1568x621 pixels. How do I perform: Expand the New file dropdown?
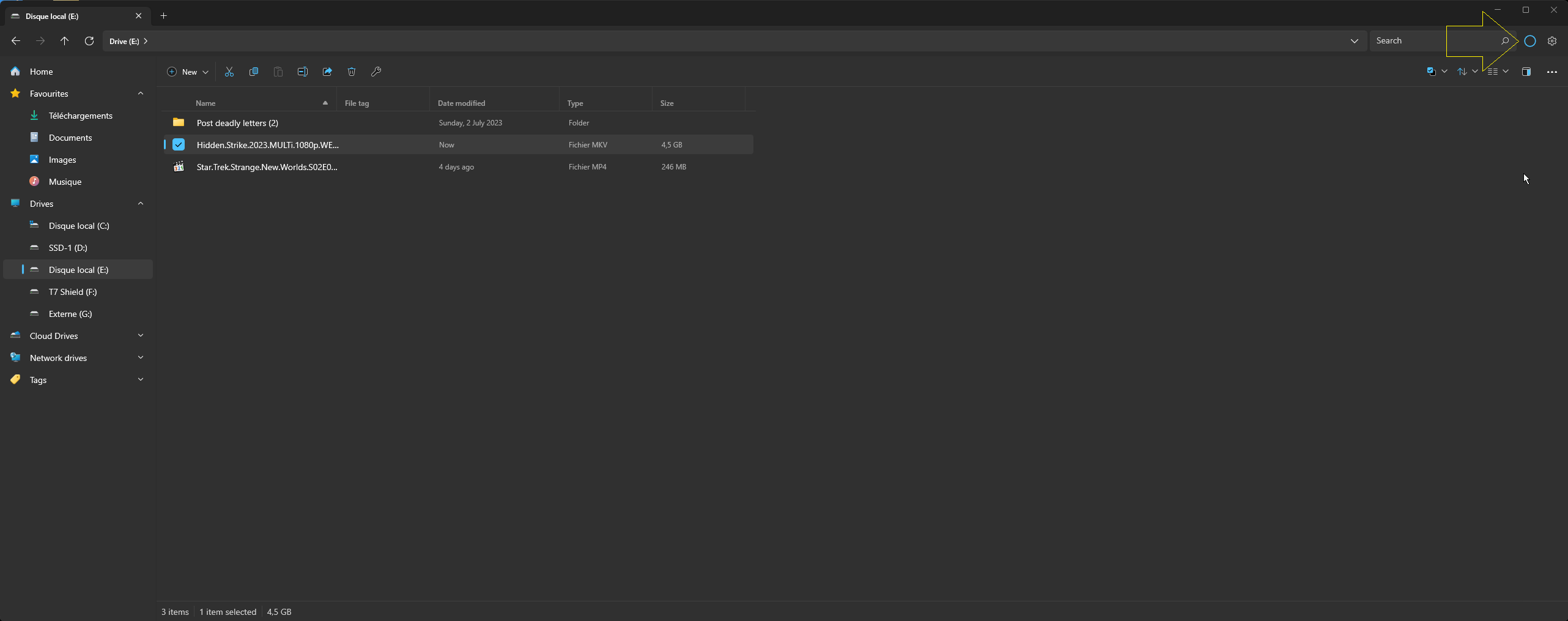coord(206,72)
